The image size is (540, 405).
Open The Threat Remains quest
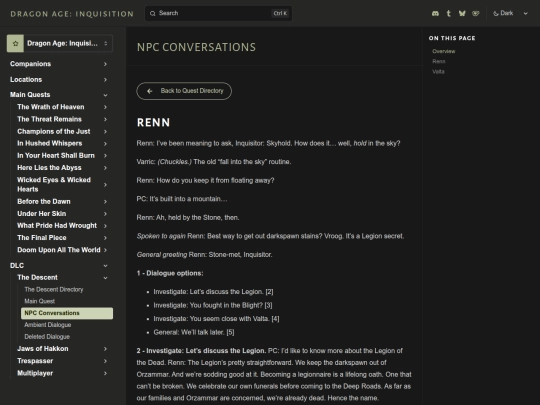[50, 119]
